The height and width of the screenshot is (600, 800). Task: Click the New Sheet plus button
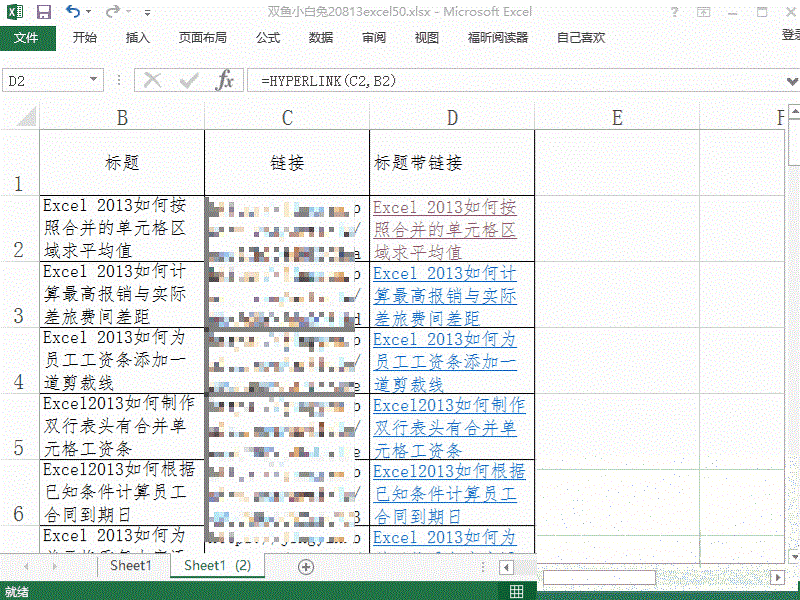tap(306, 566)
